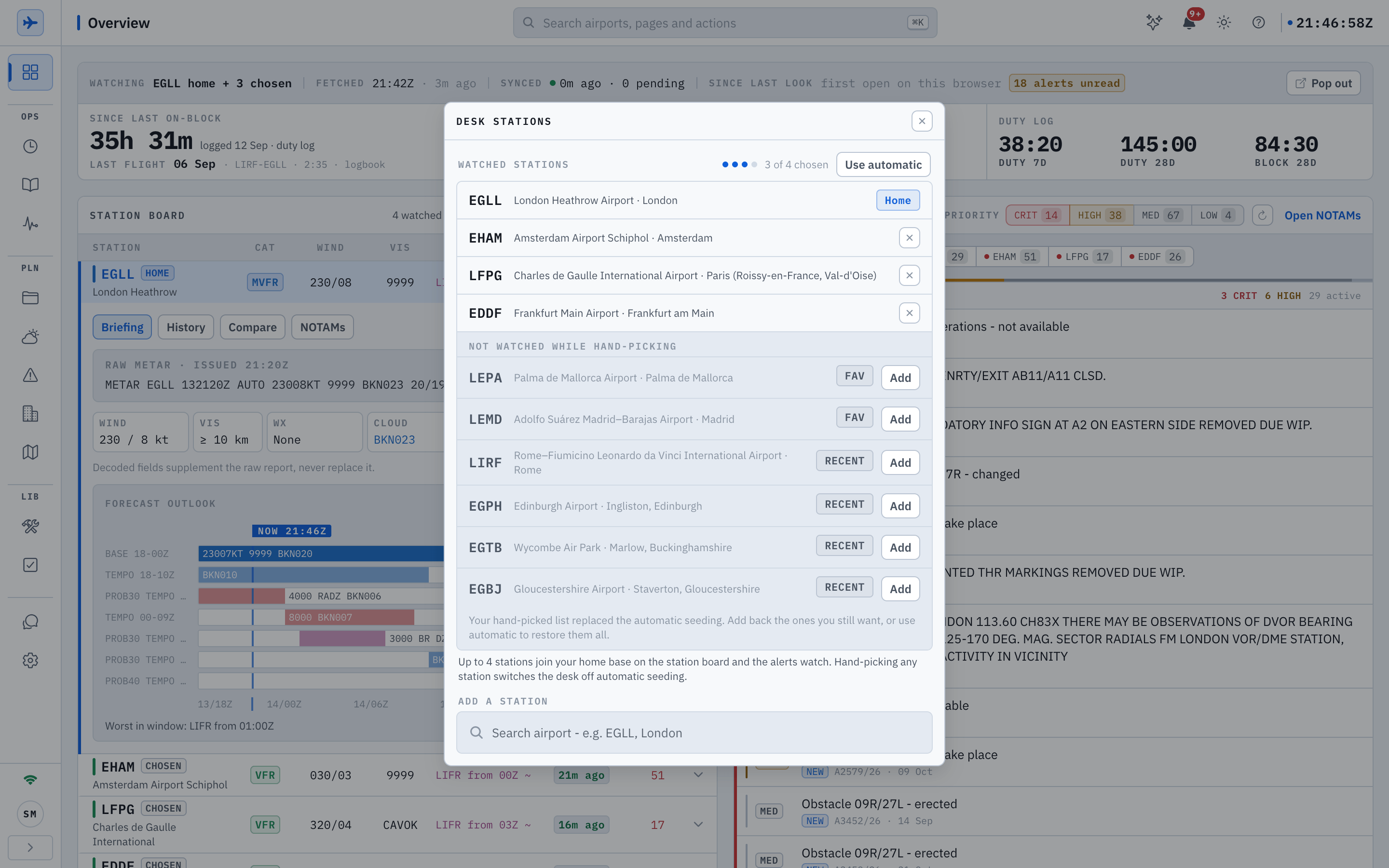Add EGPH Edinburgh station
The height and width of the screenshot is (868, 1389).
(900, 506)
